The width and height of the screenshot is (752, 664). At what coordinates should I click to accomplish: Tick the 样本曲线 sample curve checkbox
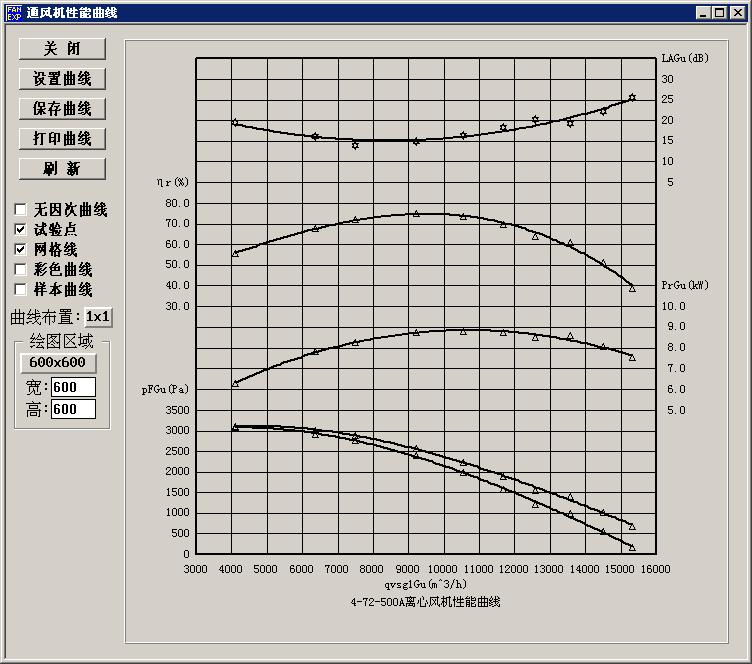[20, 290]
